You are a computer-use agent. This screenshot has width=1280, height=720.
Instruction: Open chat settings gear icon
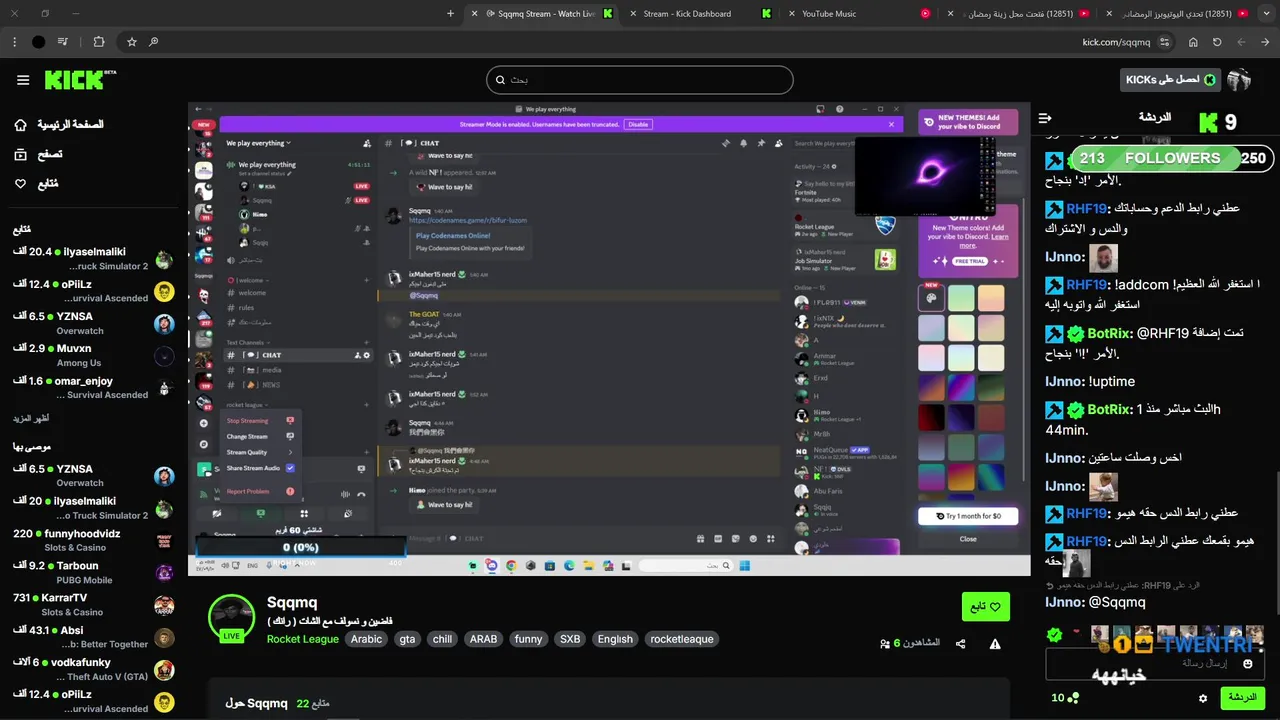[1203, 698]
